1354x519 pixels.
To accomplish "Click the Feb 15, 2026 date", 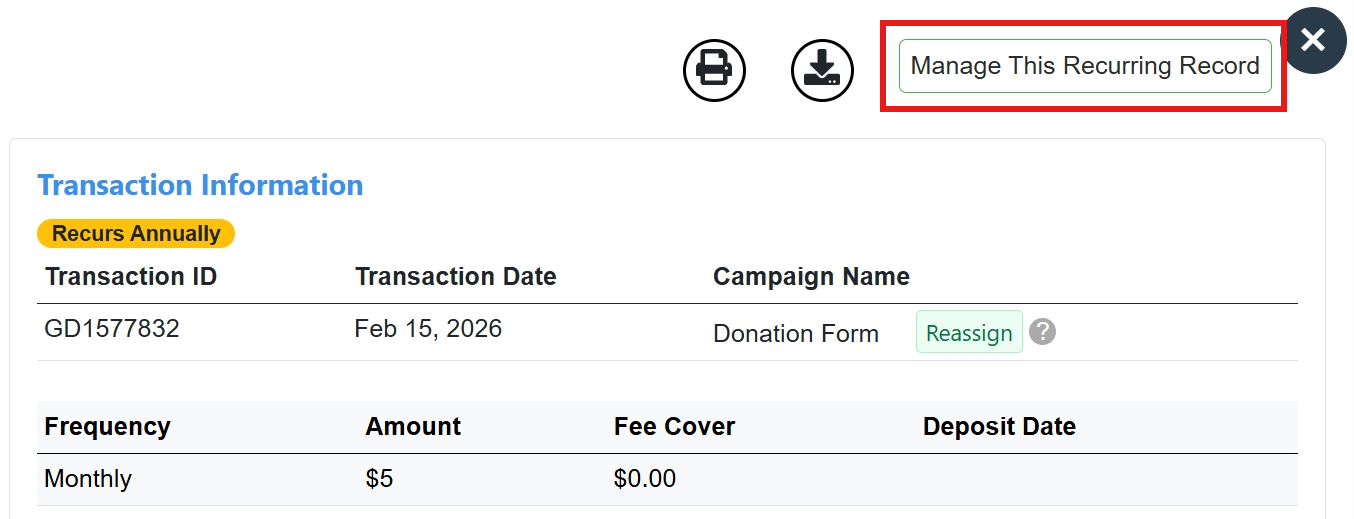I will pyautogui.click(x=428, y=329).
